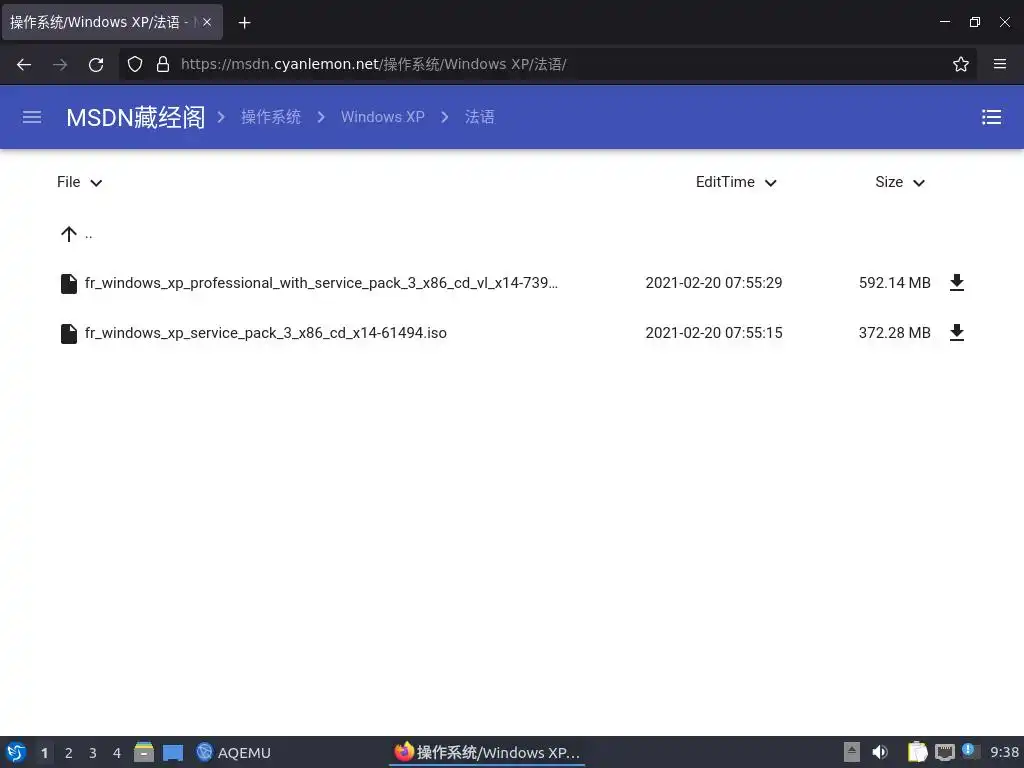The image size is (1024, 768).
Task: Switch to workspace 4
Action: (117, 753)
